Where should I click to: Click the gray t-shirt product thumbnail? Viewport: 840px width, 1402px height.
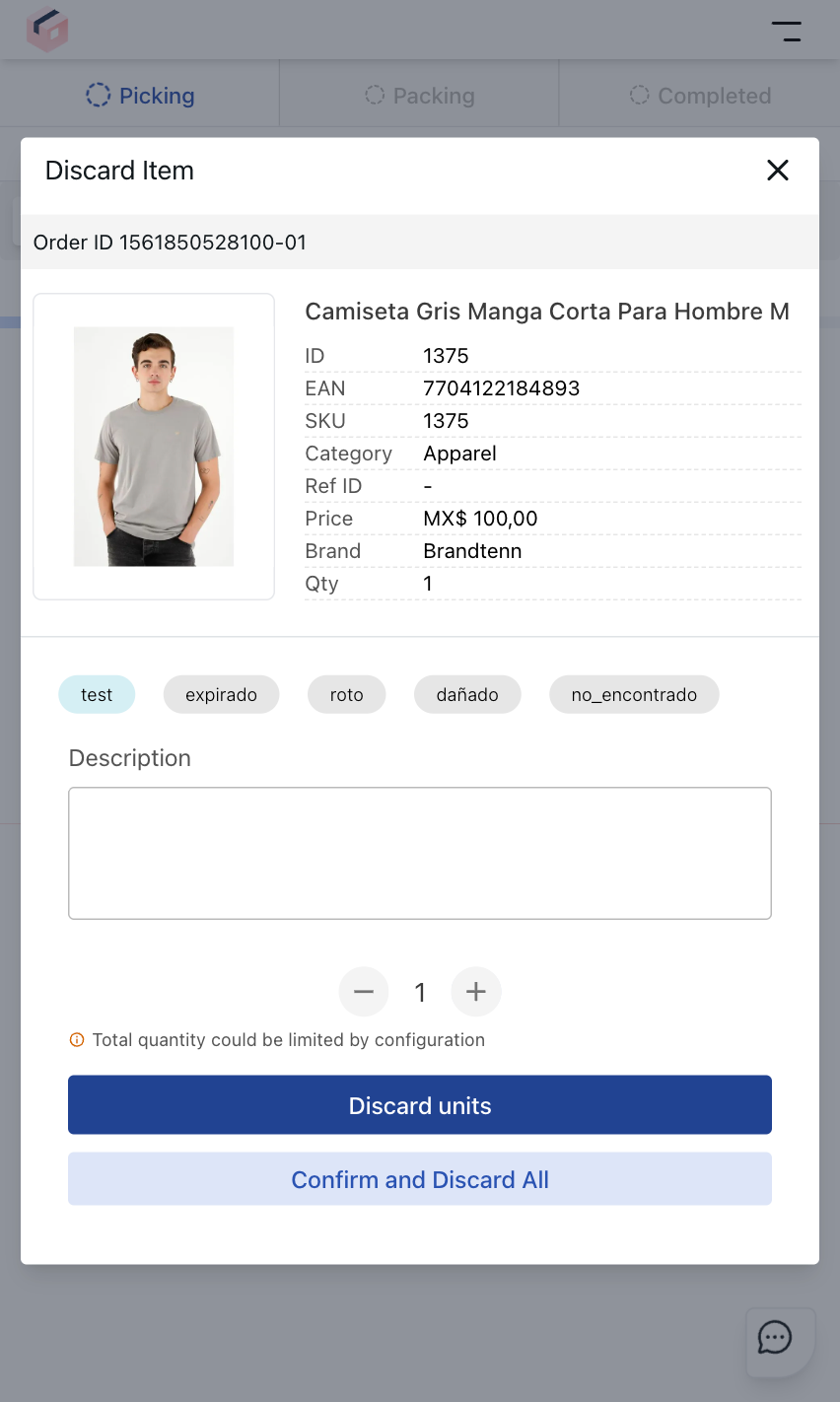(x=154, y=447)
